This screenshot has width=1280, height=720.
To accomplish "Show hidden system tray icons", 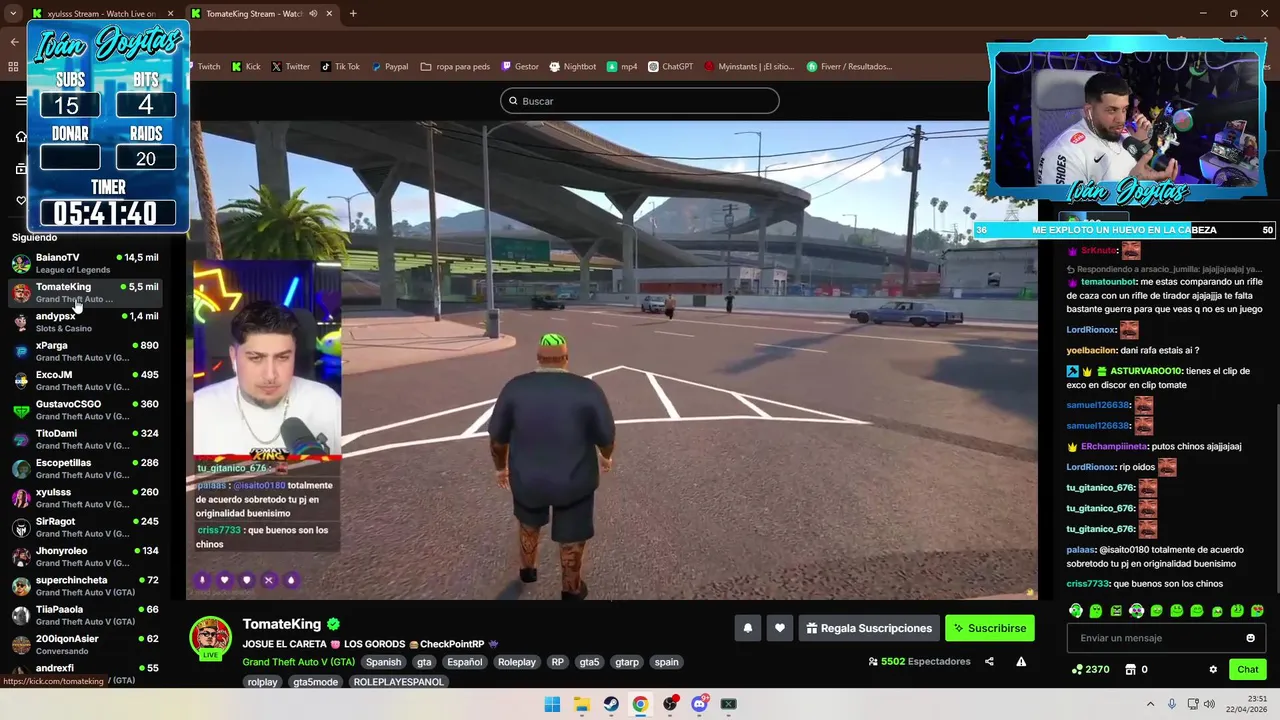I will click(x=1150, y=704).
